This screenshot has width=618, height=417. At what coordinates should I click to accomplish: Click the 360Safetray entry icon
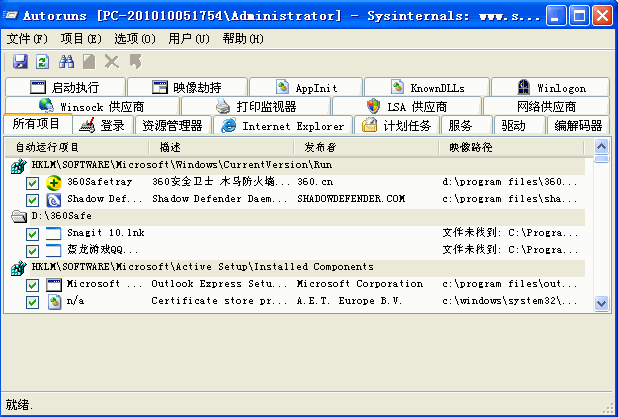tap(54, 182)
